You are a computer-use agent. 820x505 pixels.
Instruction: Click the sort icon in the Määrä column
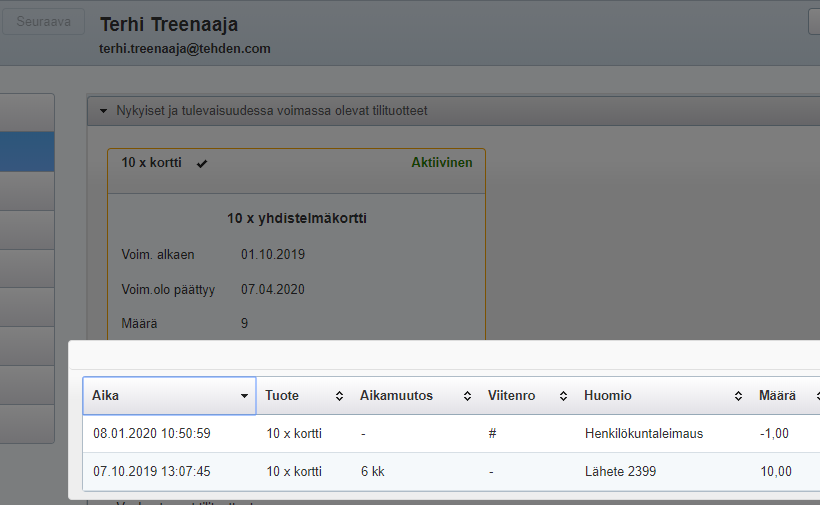[x=816, y=396]
